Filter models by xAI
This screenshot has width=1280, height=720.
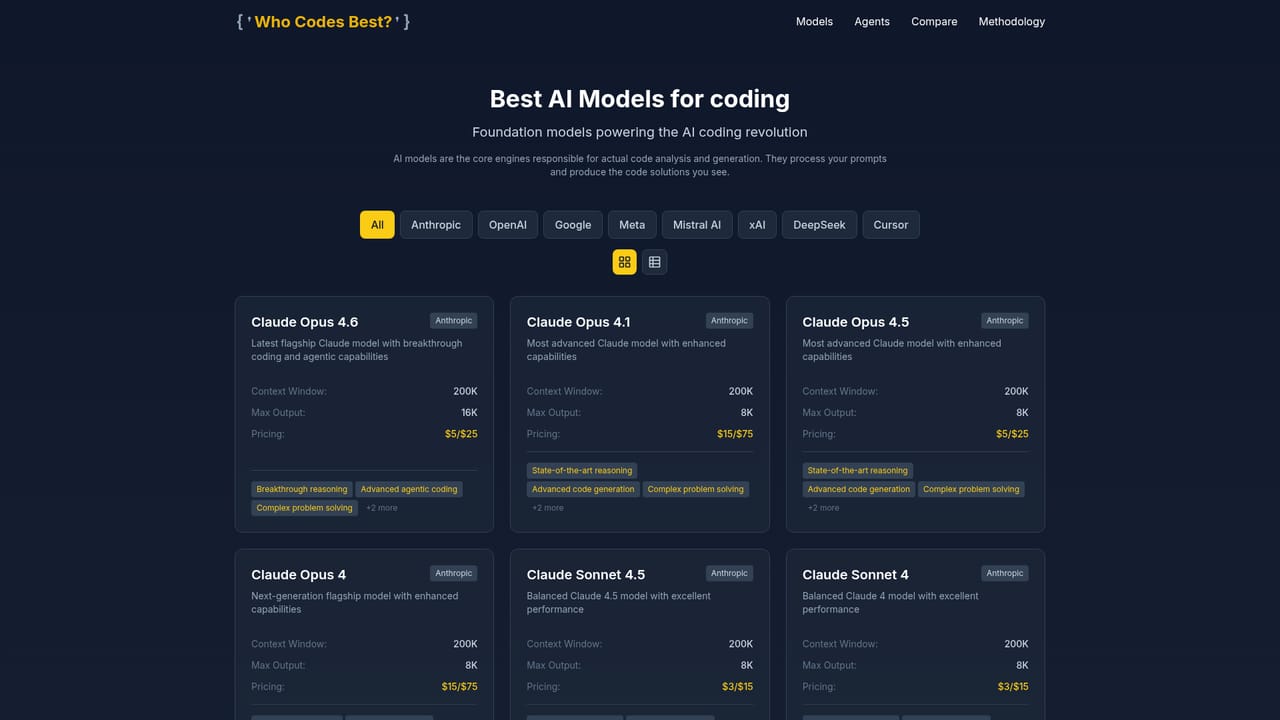click(757, 225)
